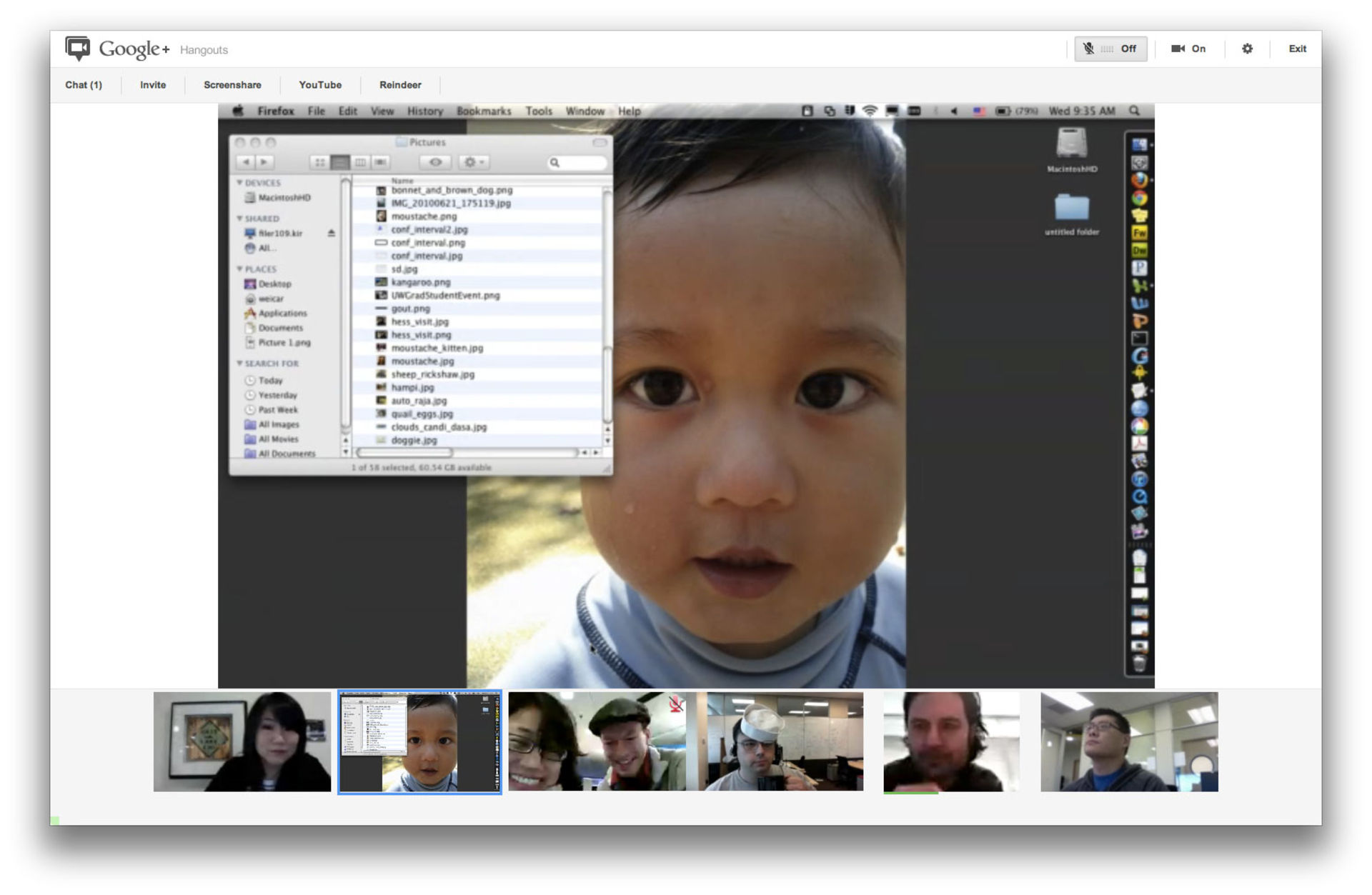Image resolution: width=1372 pixels, height=895 pixels.
Task: Click the Google+ Hangouts logo icon
Action: [x=78, y=49]
